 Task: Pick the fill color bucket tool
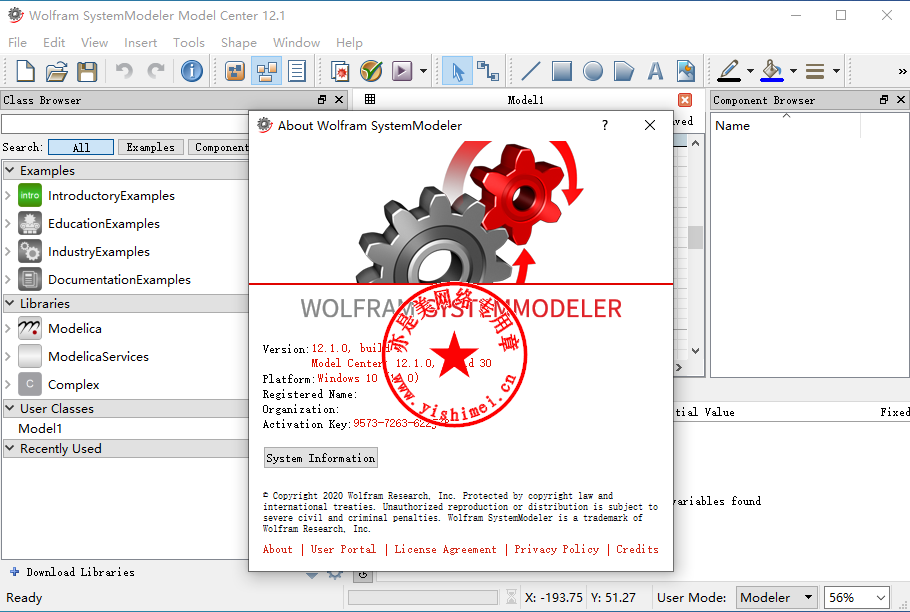click(x=772, y=71)
